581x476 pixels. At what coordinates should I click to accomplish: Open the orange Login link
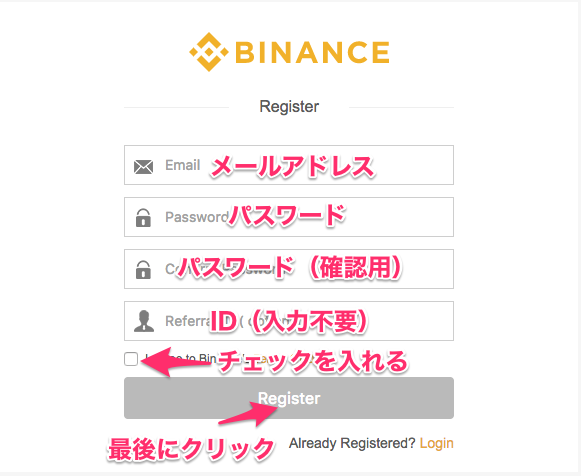point(436,443)
